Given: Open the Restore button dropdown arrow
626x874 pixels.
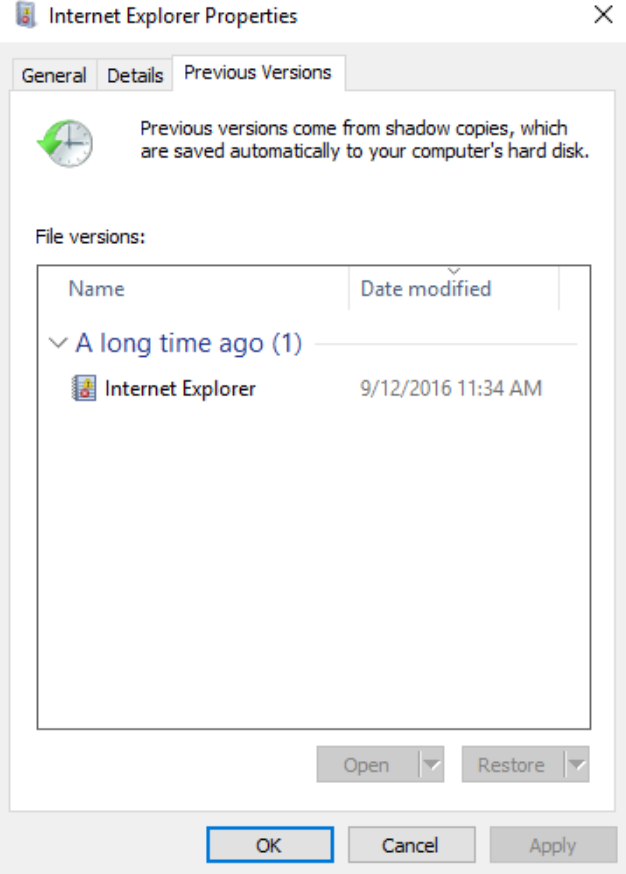Looking at the screenshot, I should (x=577, y=764).
